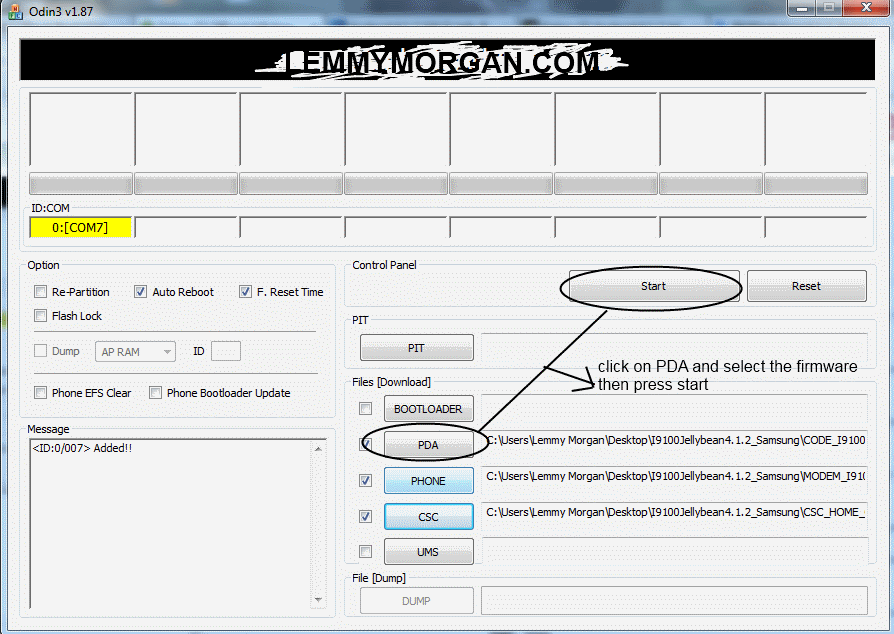Image resolution: width=894 pixels, height=634 pixels.
Task: Click Message box scrollbar down arrow
Action: [319, 600]
